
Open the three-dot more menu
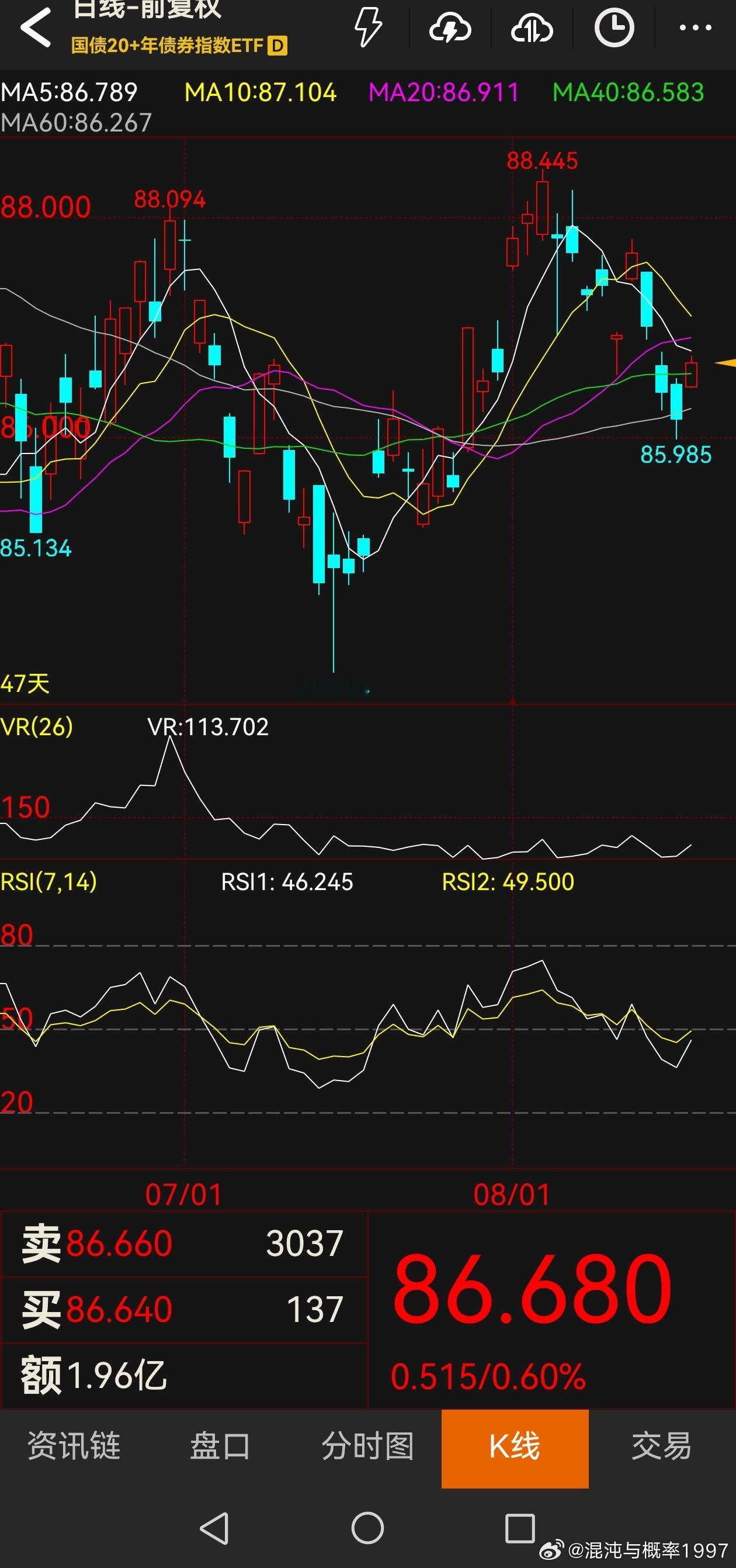click(695, 27)
